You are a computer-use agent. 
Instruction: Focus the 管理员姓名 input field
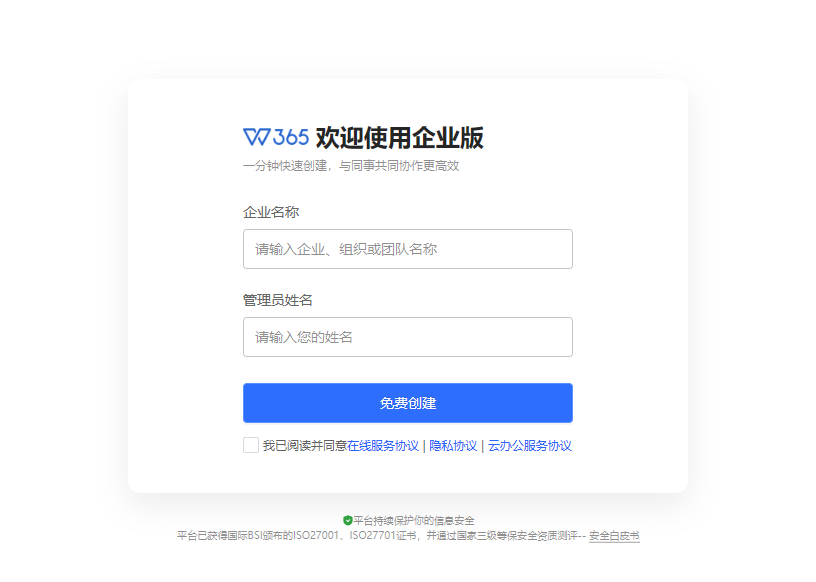tap(407, 337)
